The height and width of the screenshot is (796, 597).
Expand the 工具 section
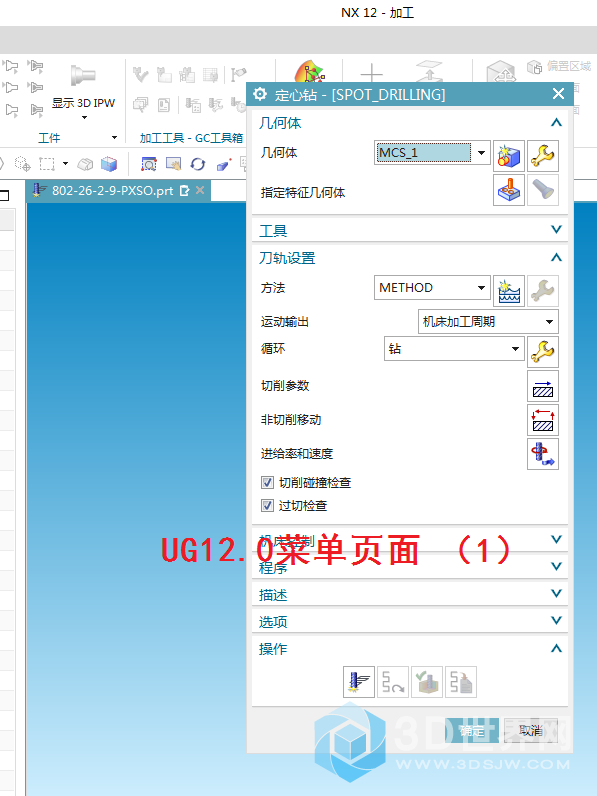pos(556,230)
